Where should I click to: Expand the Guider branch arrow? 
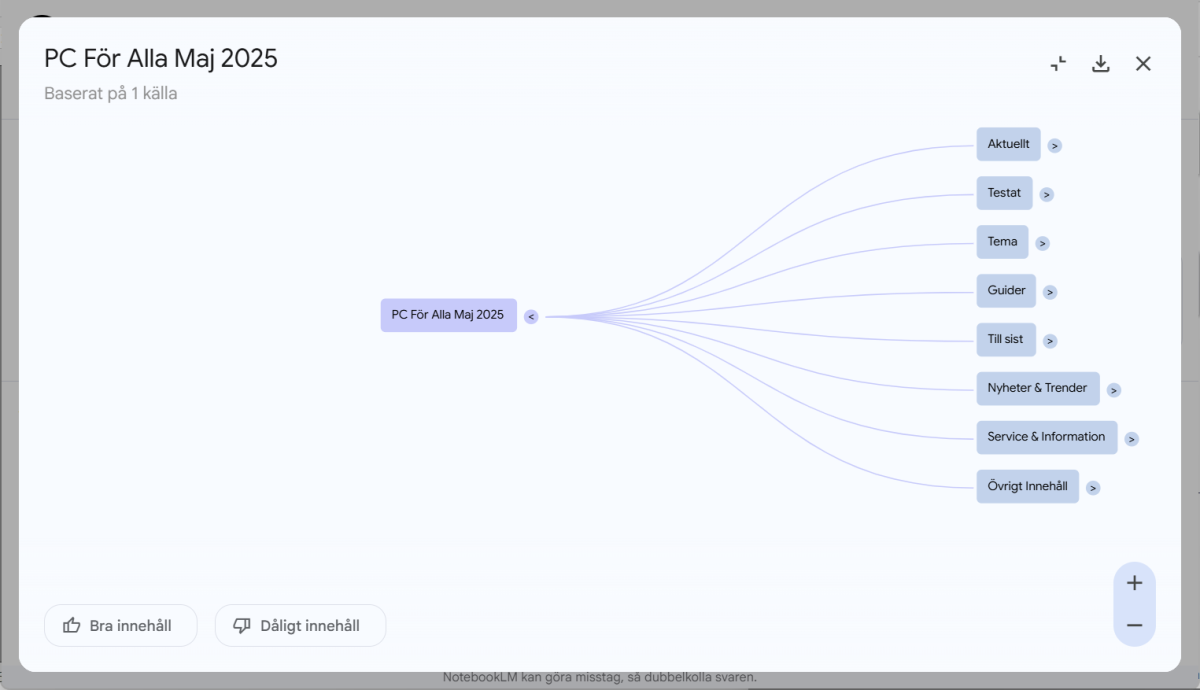pos(1050,292)
